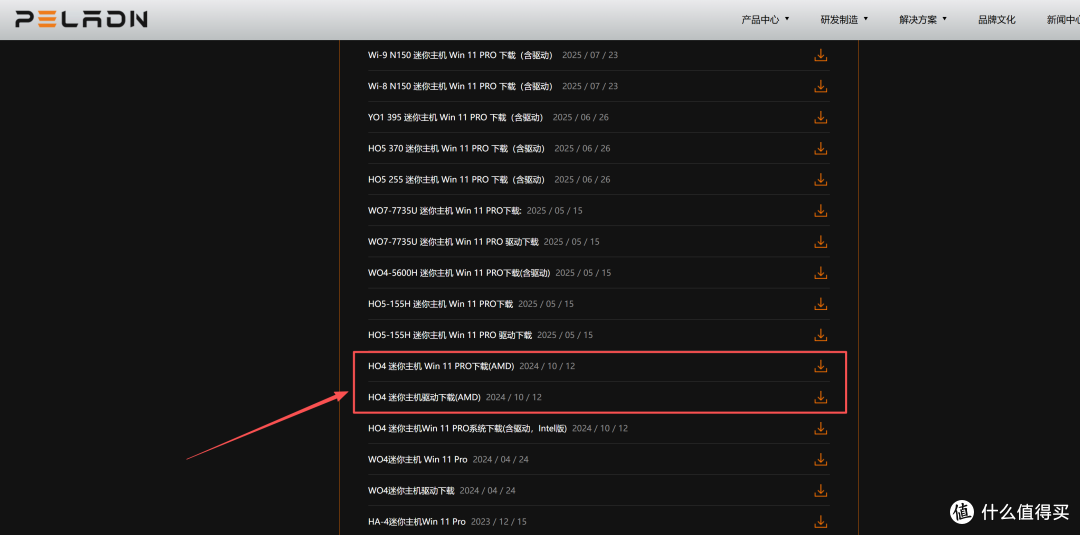Open WO4-5600H Win 11 PRO下载(含驱动) link
The image size is (1080, 535).
[459, 273]
